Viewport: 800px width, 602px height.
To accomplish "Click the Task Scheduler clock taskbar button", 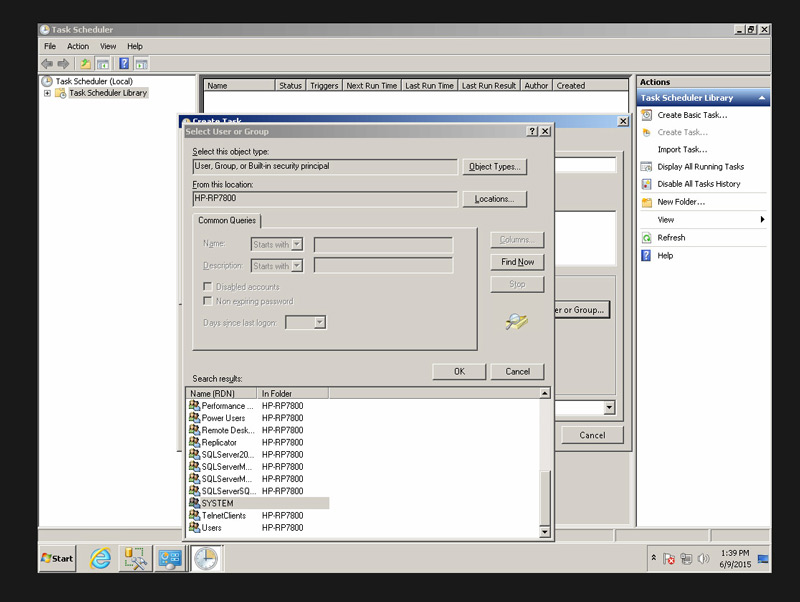I will pyautogui.click(x=206, y=559).
